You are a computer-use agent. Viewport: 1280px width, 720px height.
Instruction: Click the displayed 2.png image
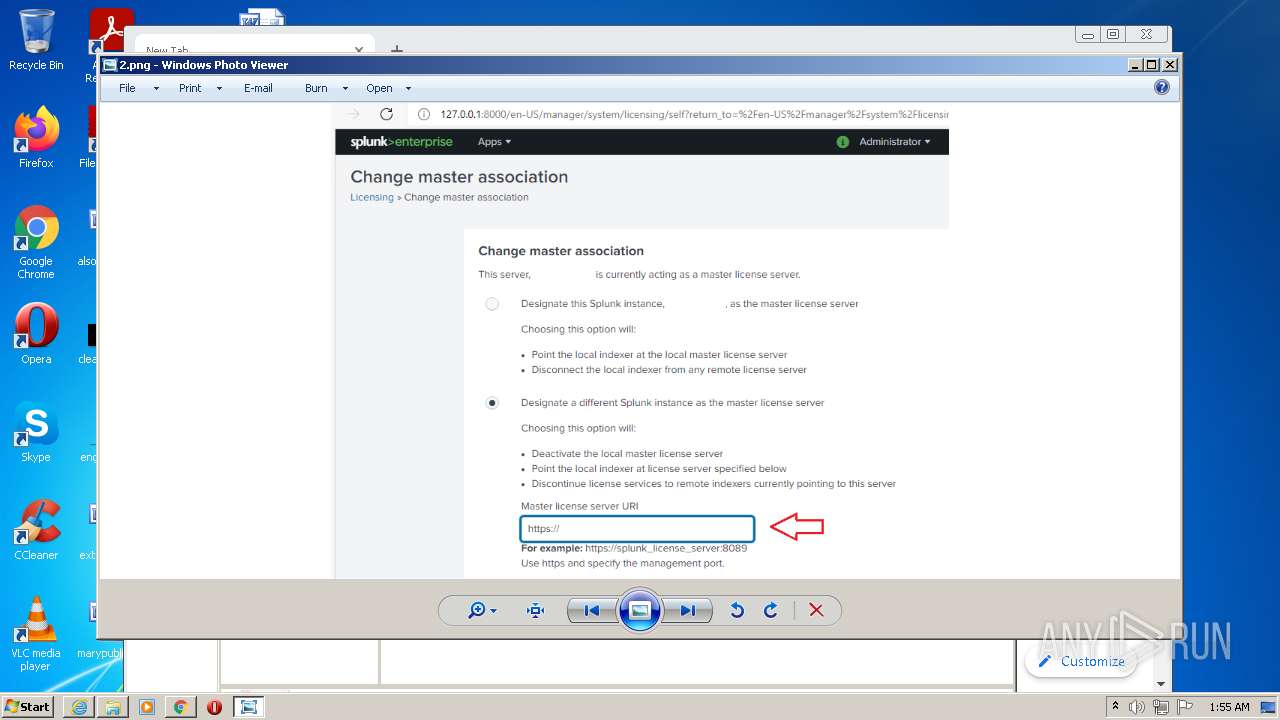coord(642,340)
